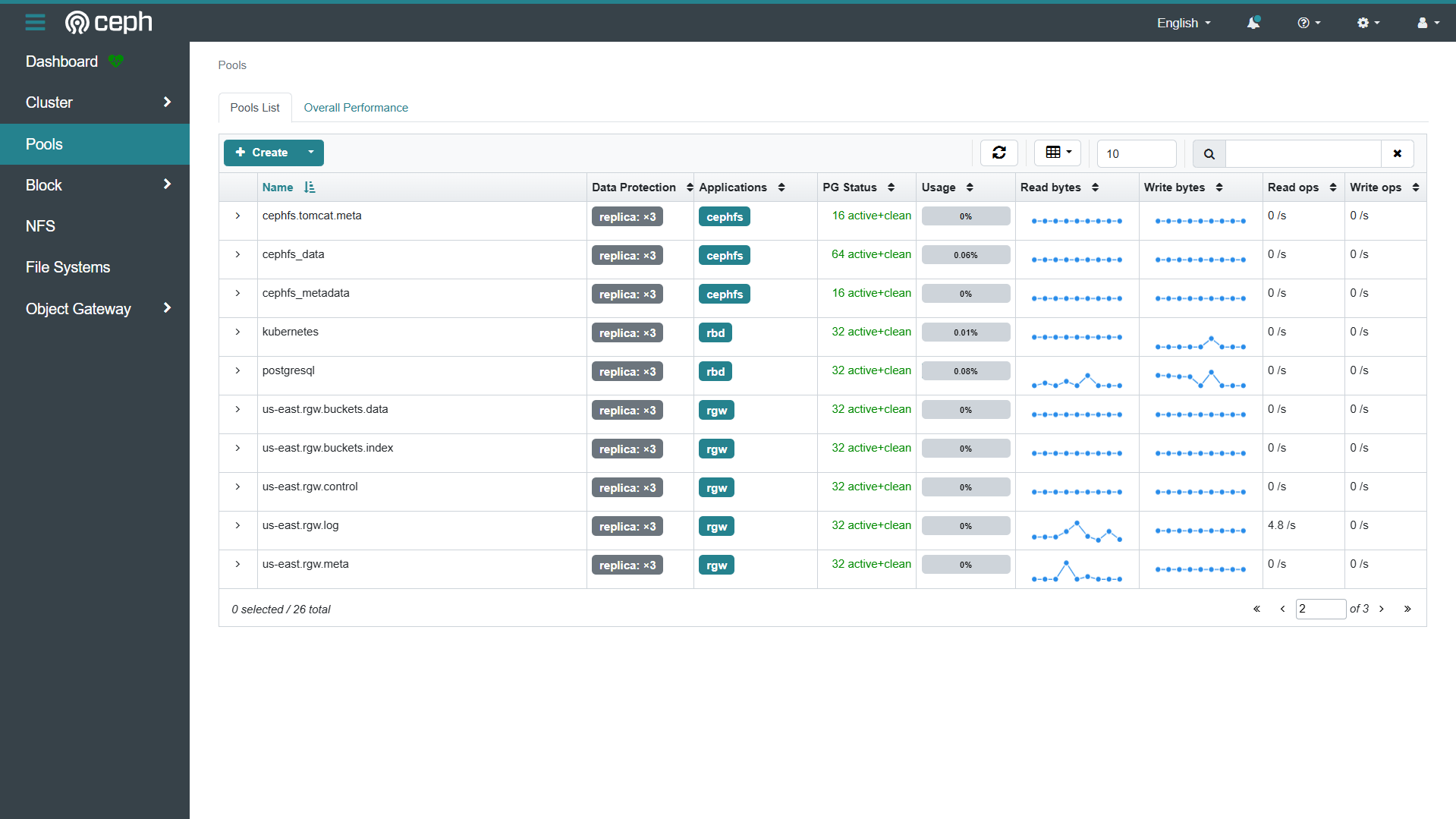Image resolution: width=1456 pixels, height=819 pixels.
Task: Open the dashboard settings gear menu
Action: coord(1368,23)
